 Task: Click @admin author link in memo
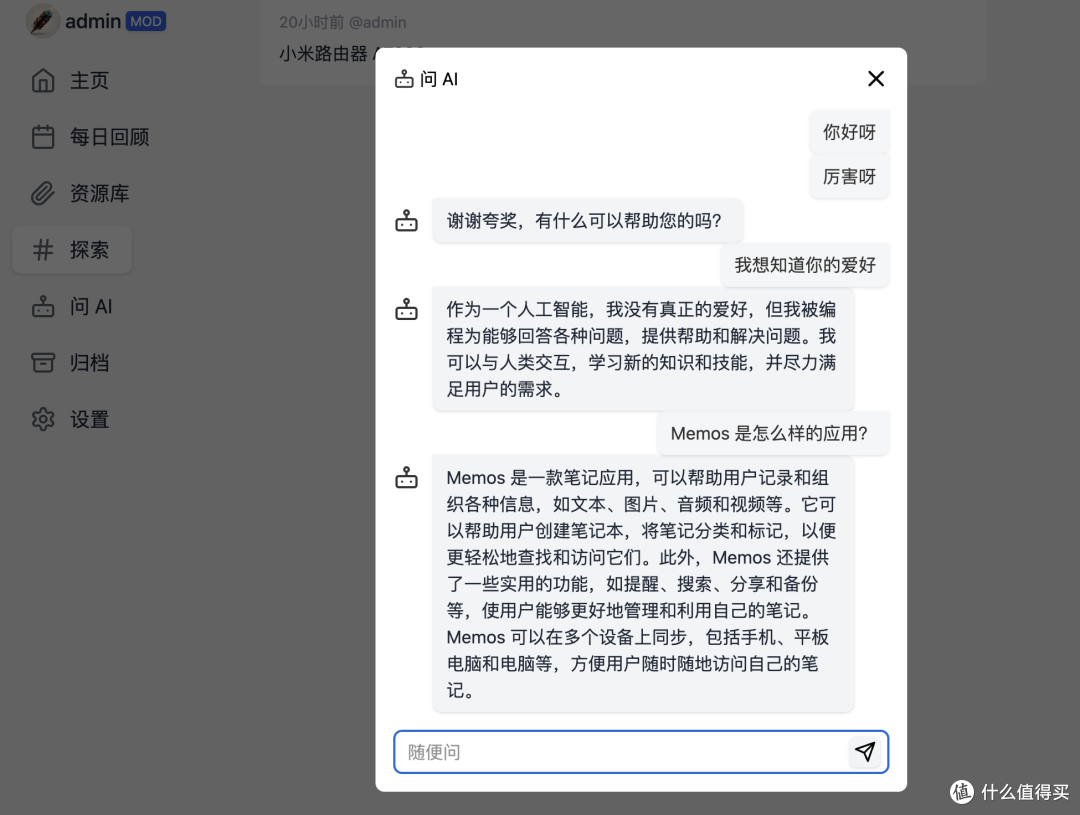(377, 23)
